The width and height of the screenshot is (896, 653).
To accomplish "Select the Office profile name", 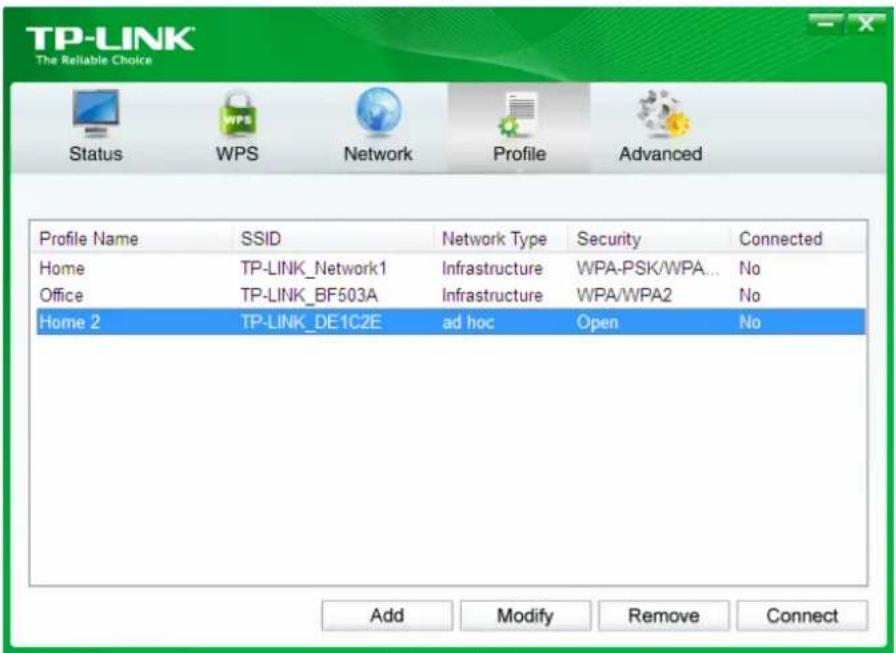I will [61, 295].
